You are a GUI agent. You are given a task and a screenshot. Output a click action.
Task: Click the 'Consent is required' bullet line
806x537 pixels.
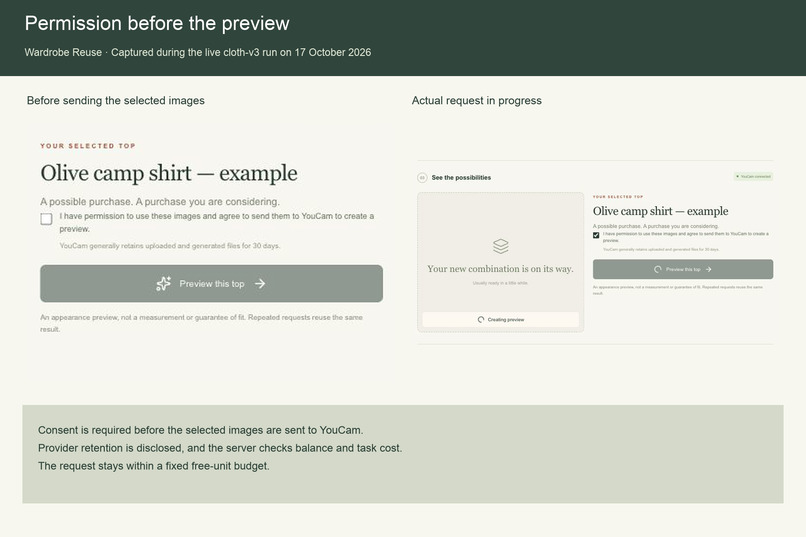coord(200,430)
